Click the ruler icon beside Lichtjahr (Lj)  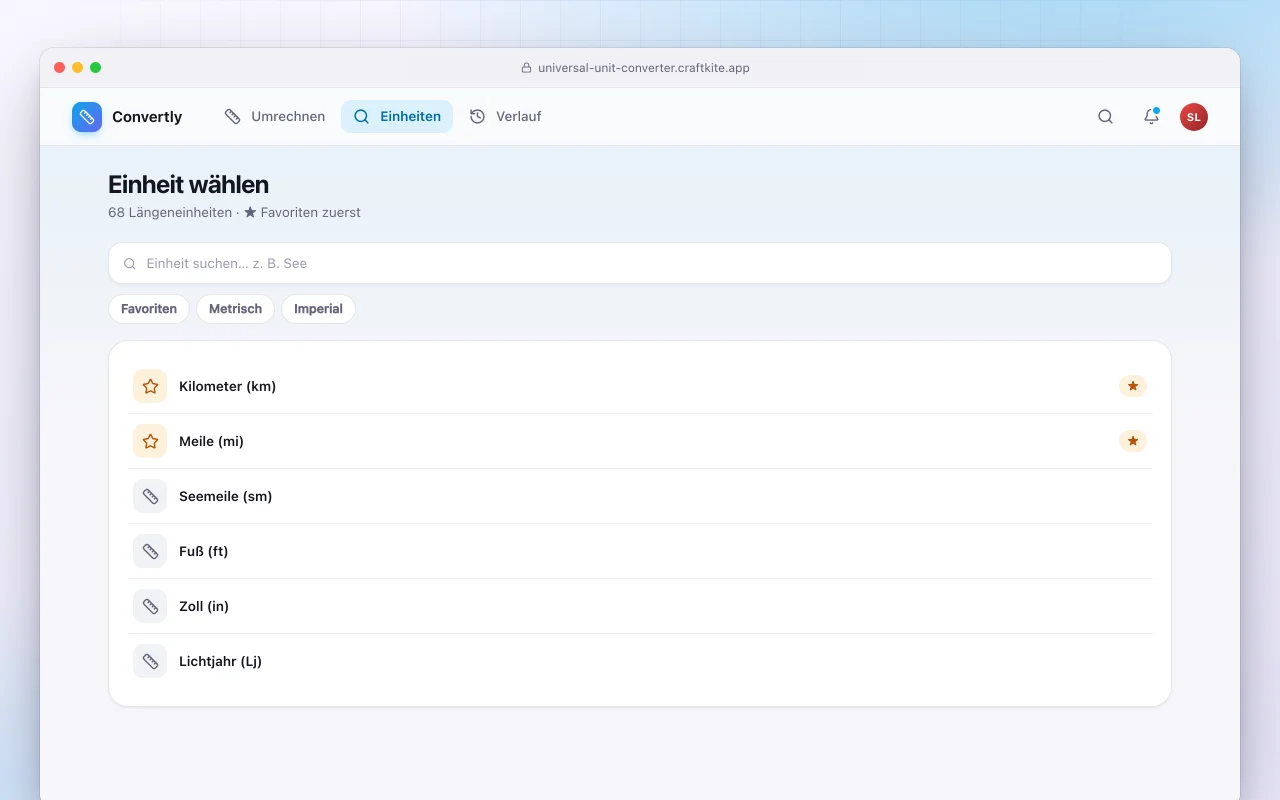pyautogui.click(x=150, y=661)
